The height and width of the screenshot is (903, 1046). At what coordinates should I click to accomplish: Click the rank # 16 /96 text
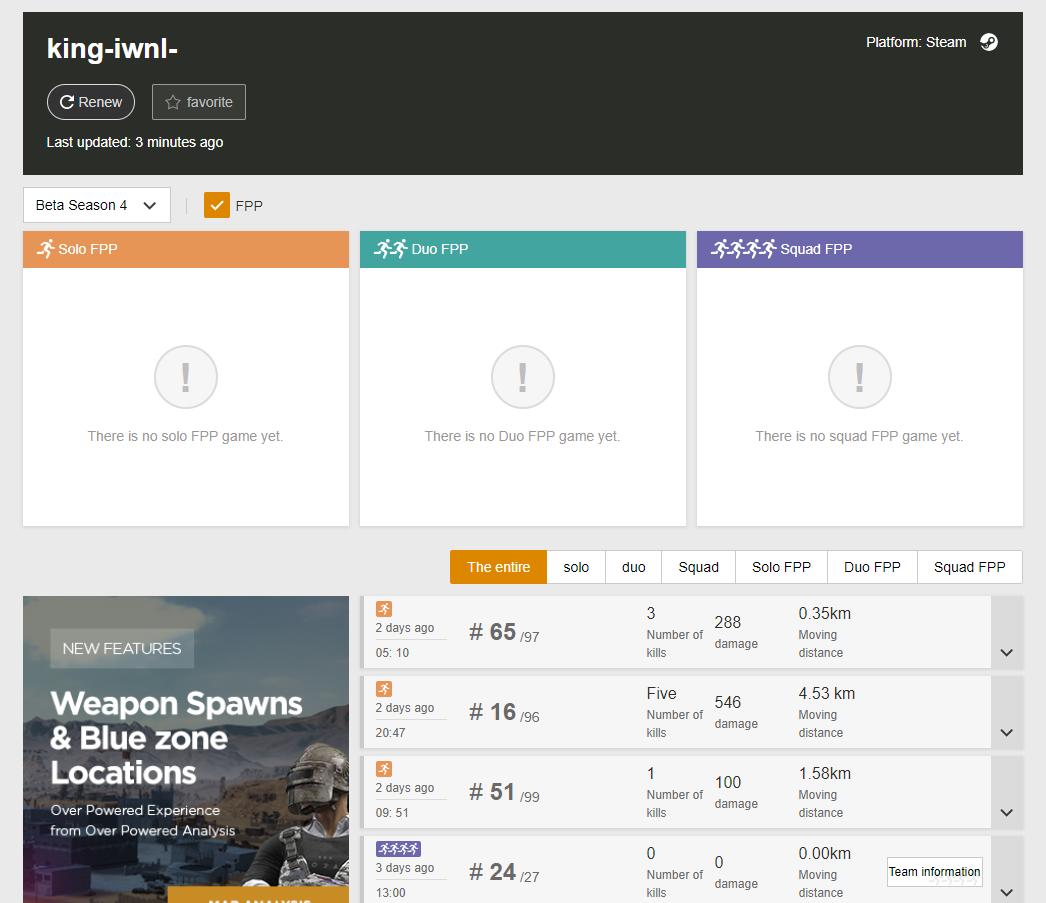coord(504,712)
